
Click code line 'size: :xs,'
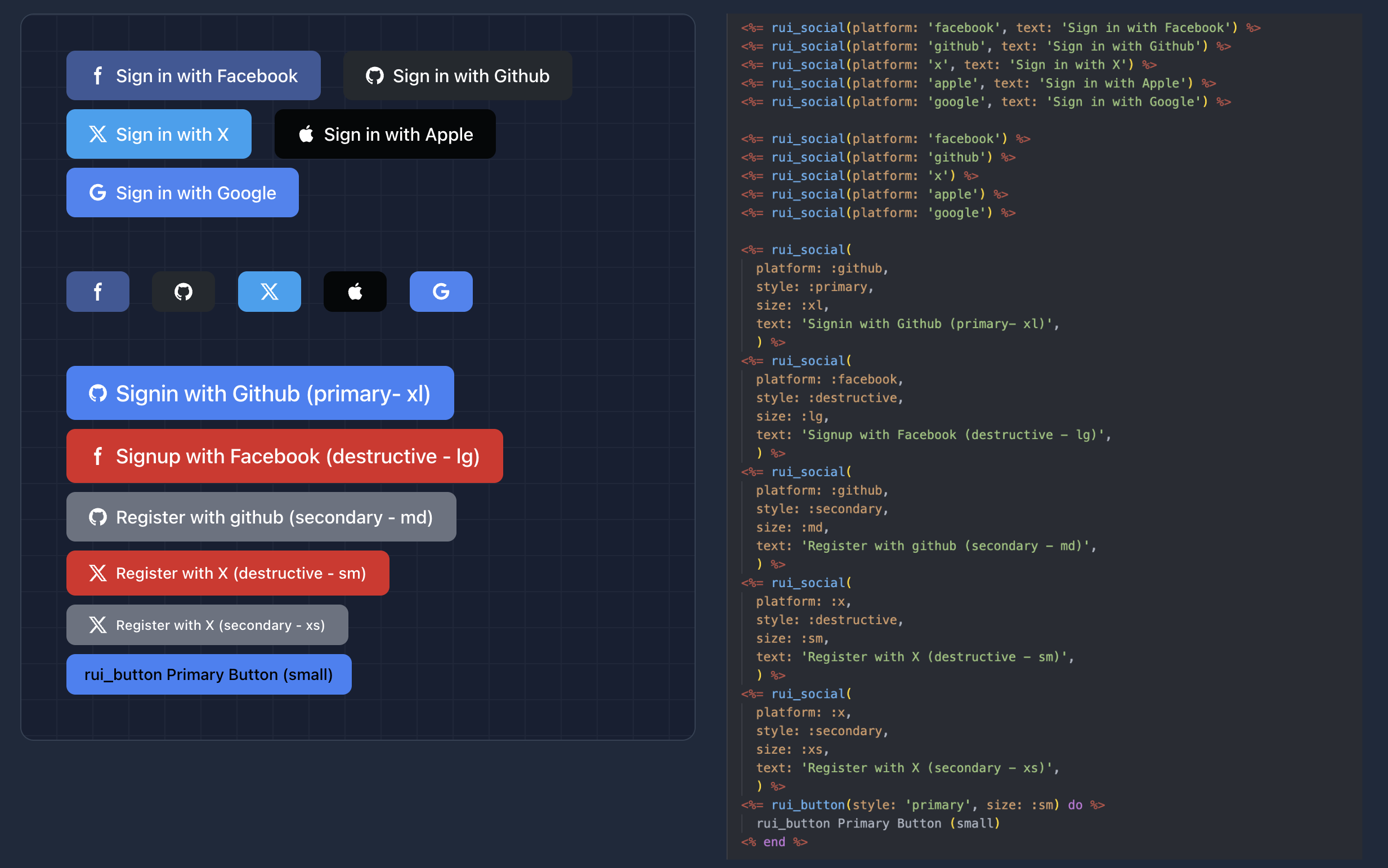coord(792,750)
